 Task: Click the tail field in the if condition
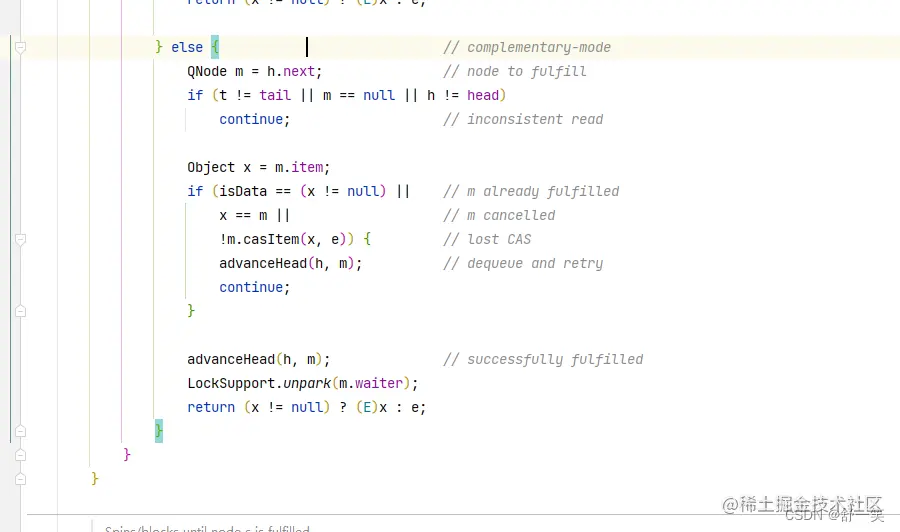coord(275,95)
